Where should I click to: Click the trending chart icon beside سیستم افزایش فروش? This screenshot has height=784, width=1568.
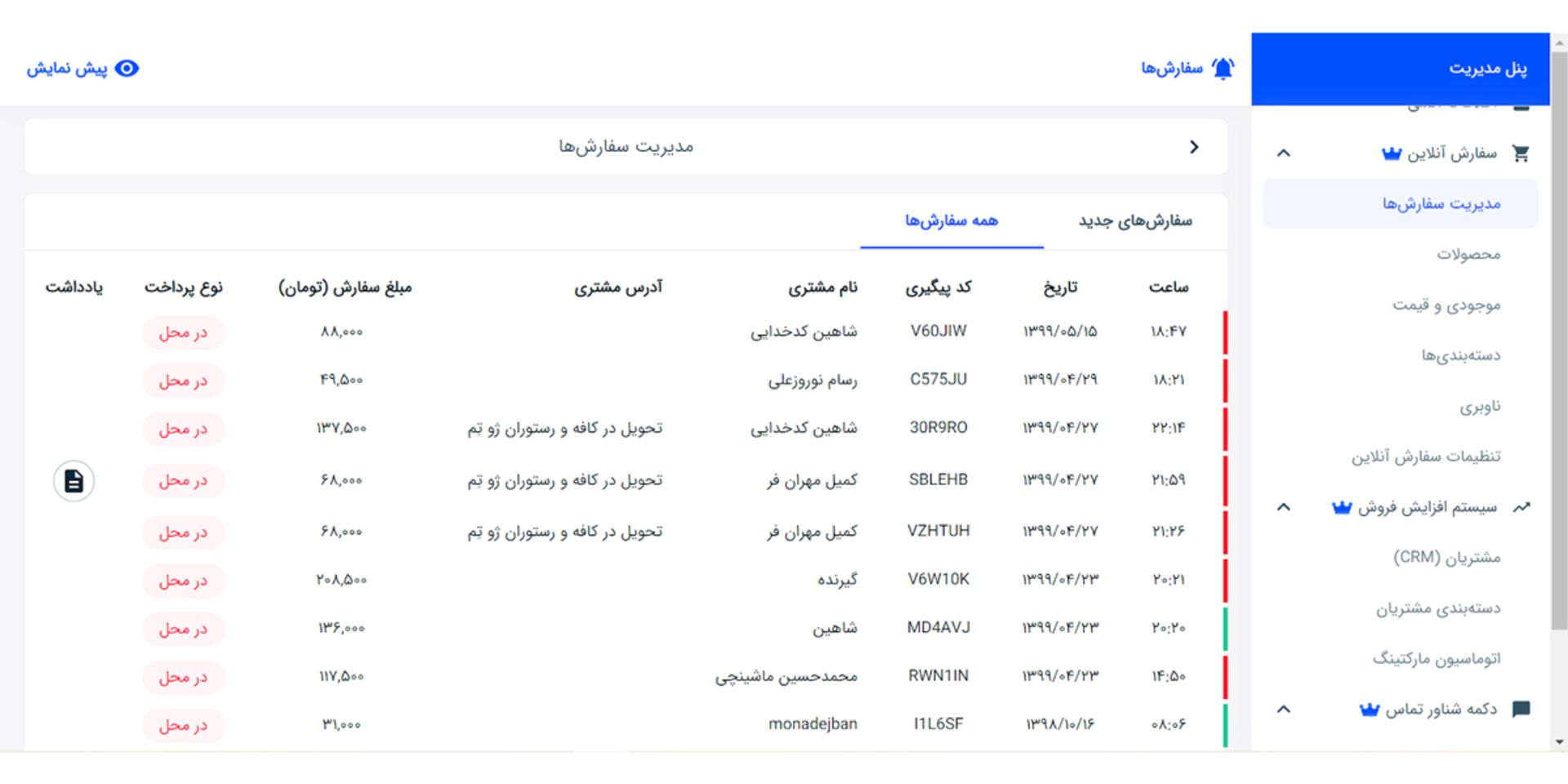(x=1521, y=506)
